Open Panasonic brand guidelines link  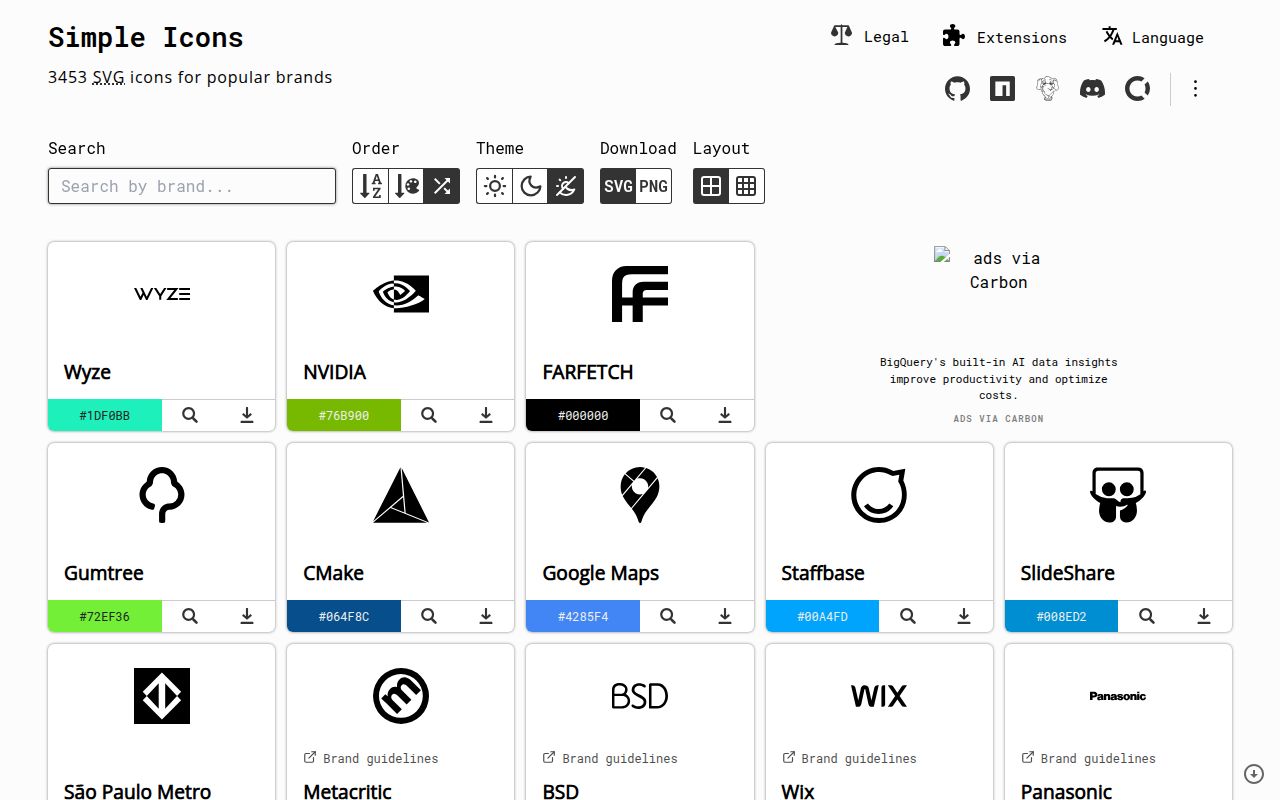(1088, 758)
